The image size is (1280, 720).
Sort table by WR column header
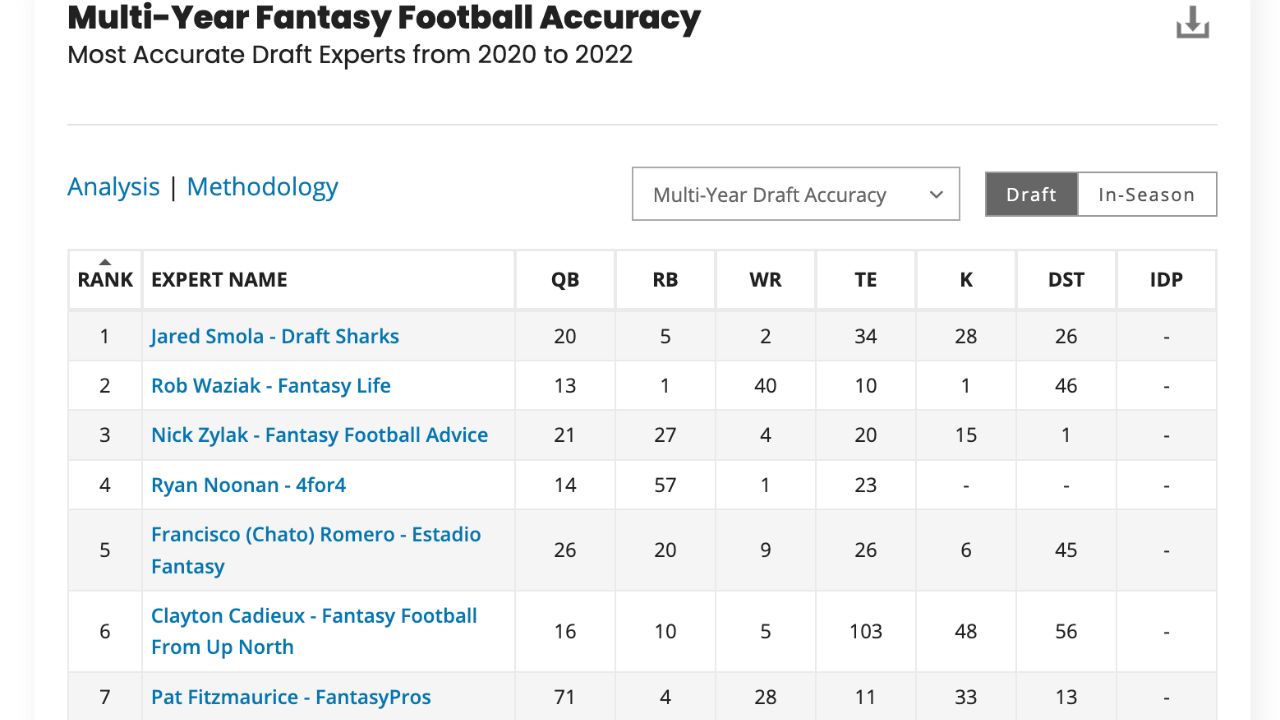pos(766,280)
